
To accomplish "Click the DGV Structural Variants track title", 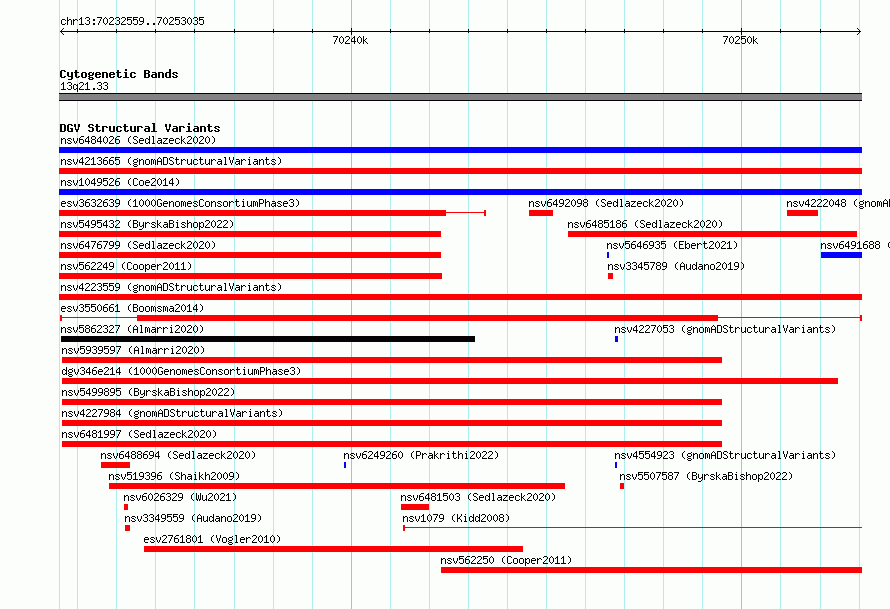I will point(140,128).
